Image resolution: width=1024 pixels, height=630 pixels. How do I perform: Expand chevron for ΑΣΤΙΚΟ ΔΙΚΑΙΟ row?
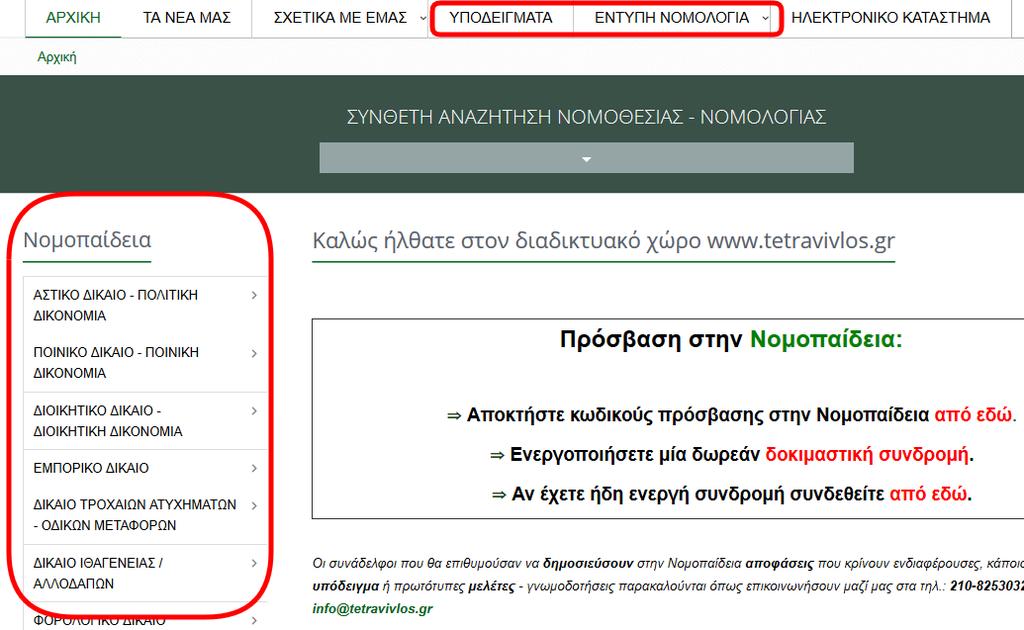254,295
